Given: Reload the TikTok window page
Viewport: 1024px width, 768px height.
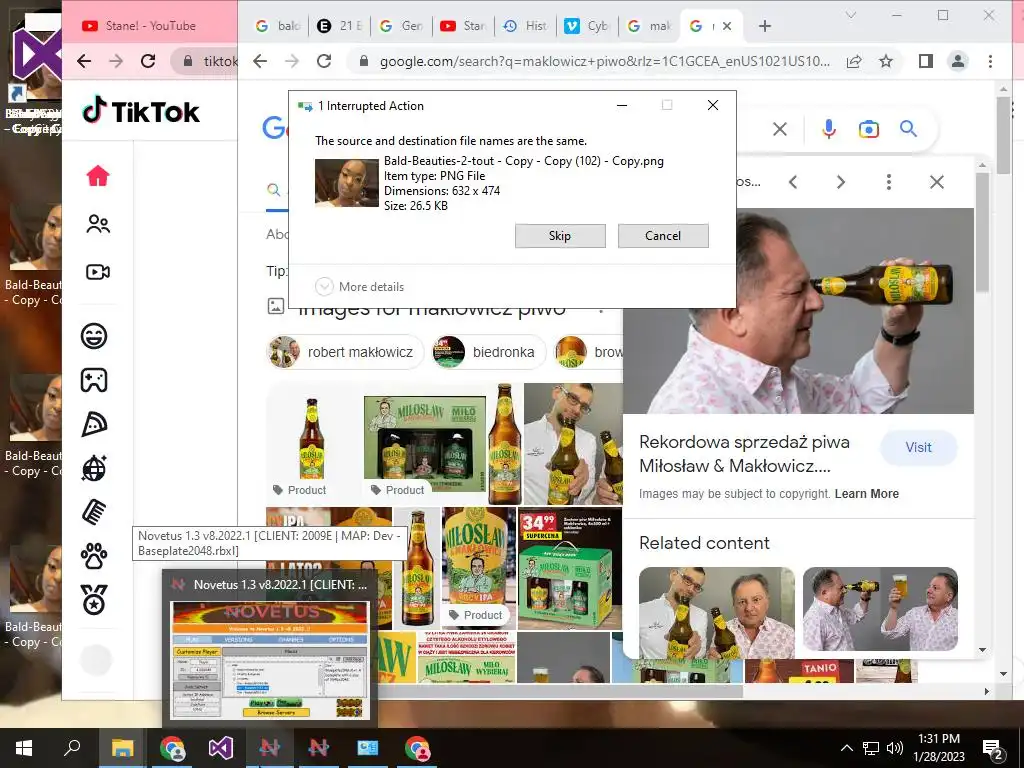Looking at the screenshot, I should [x=148, y=61].
